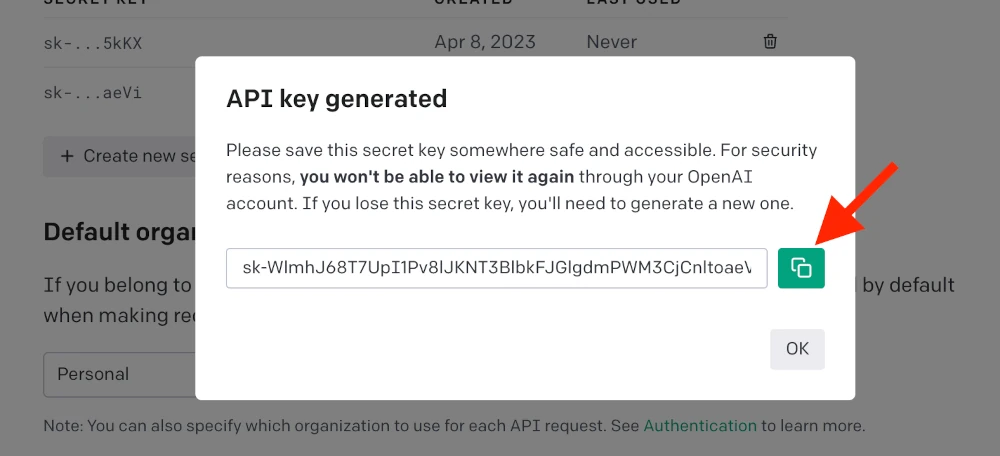The width and height of the screenshot is (1000, 456).
Task: Click the Default organization heading
Action: coord(118,232)
